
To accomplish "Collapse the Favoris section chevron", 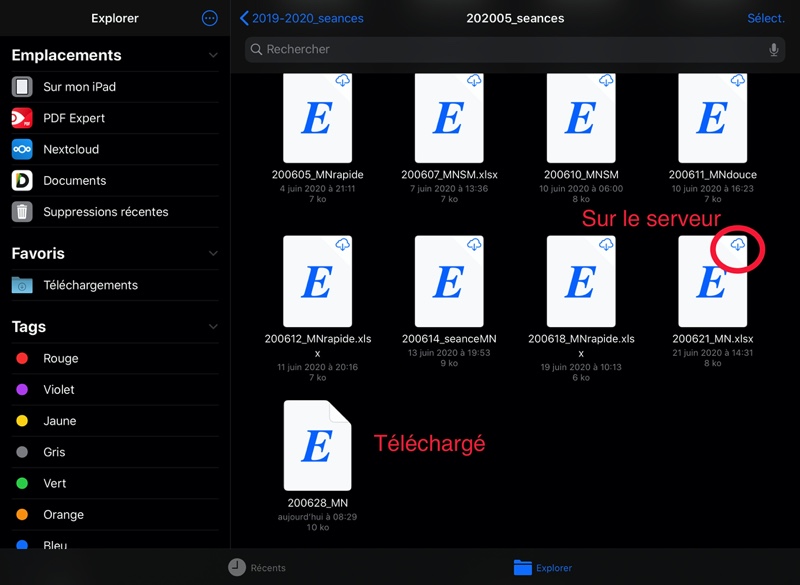I will pos(212,254).
